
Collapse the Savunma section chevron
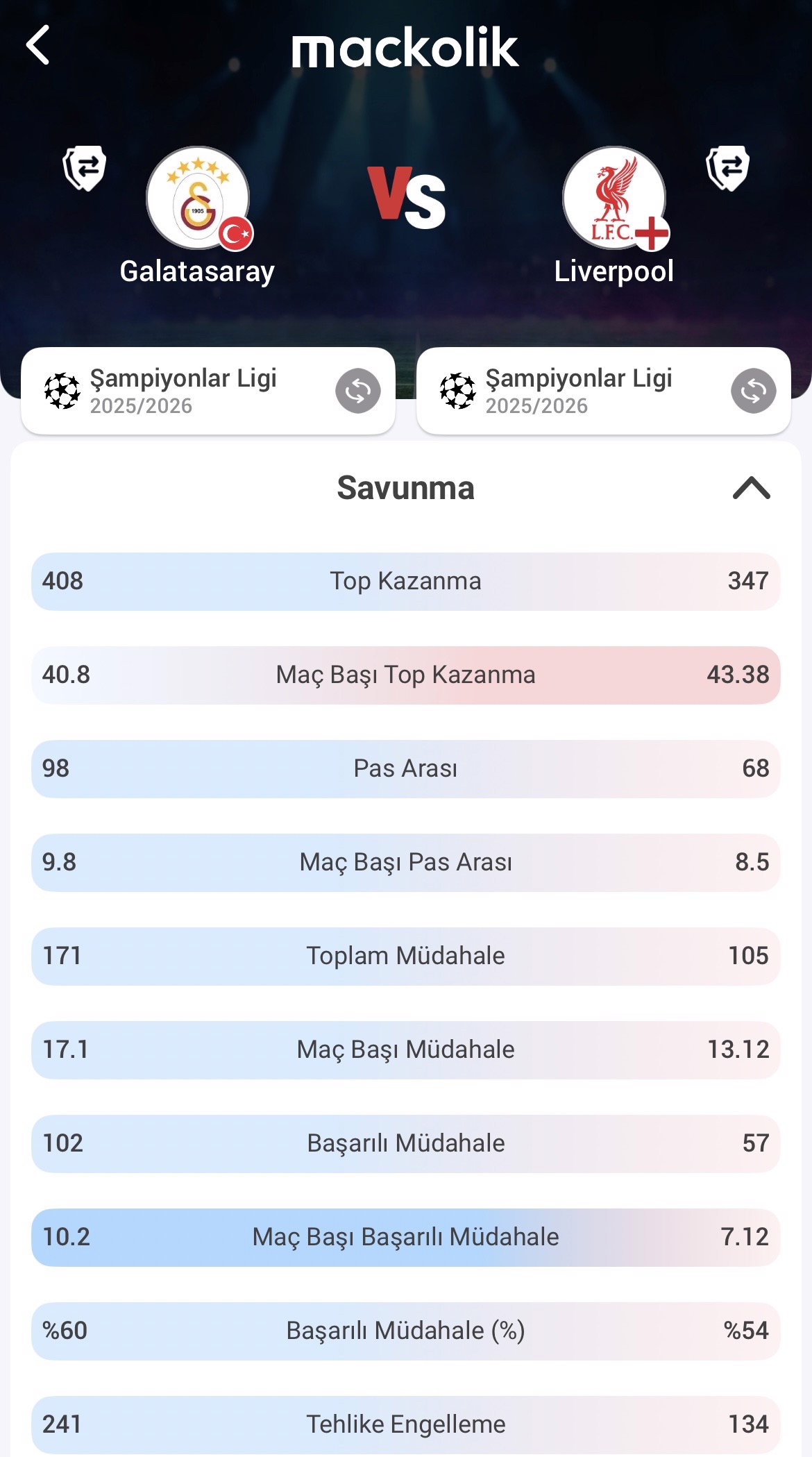tap(751, 488)
